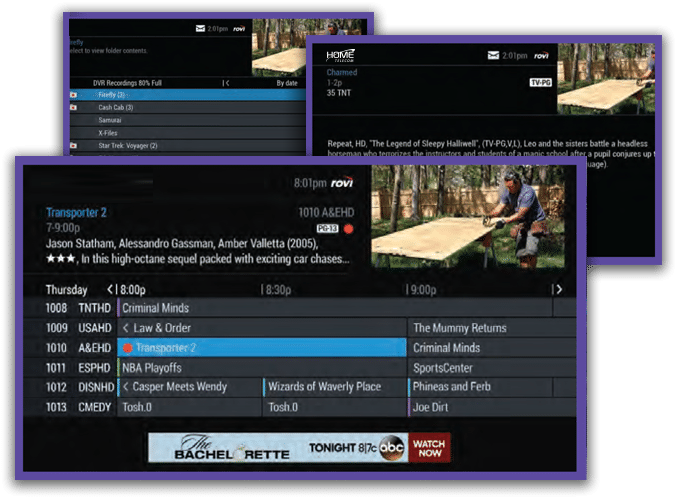Select the 8:30p Tosh.0 listing
This screenshot has height=498, width=677.
coord(335,407)
